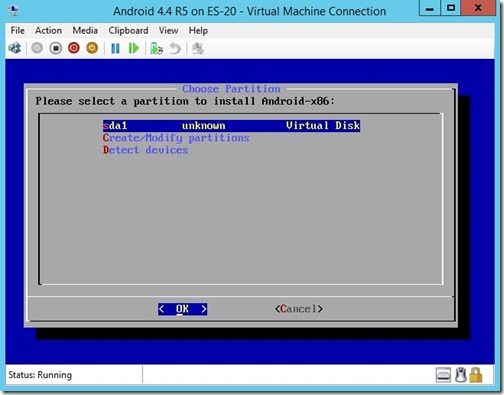Screen dimensions: 504x395
Task: Click the Enhanced session toolbar icon
Action: [x=198, y=49]
